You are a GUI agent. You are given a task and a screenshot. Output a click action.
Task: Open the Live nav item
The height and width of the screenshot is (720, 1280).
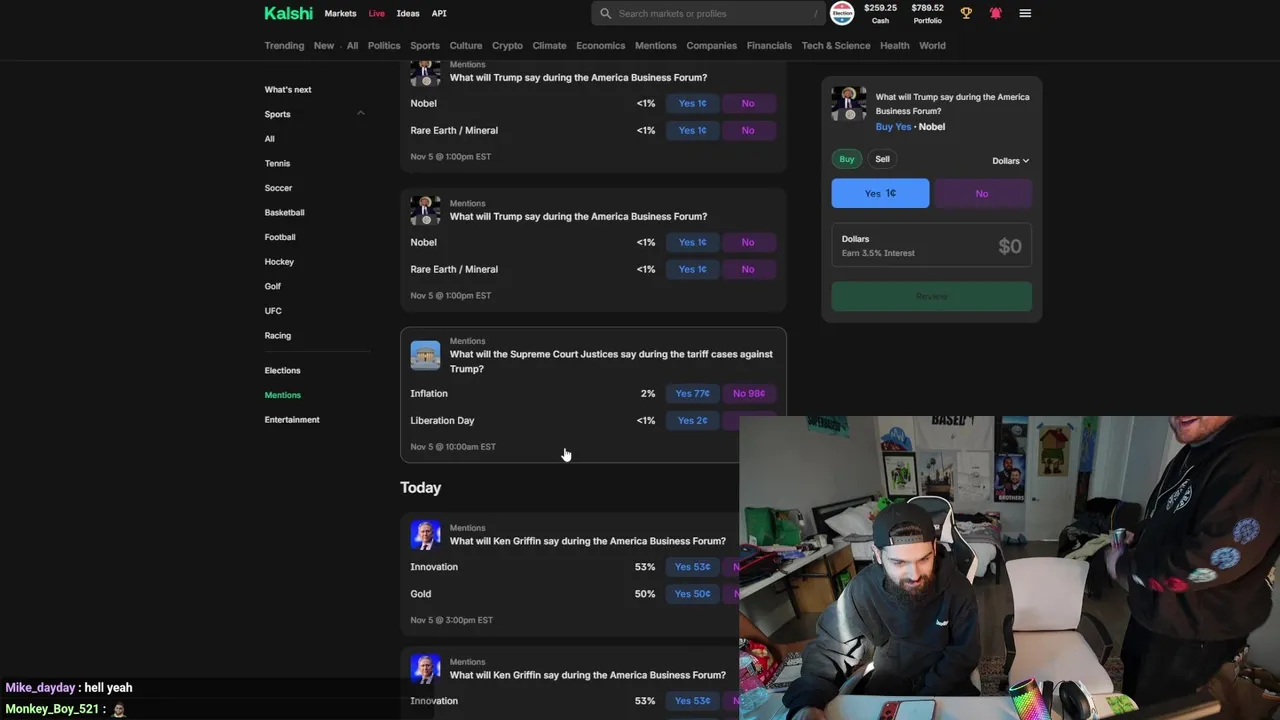tap(376, 14)
